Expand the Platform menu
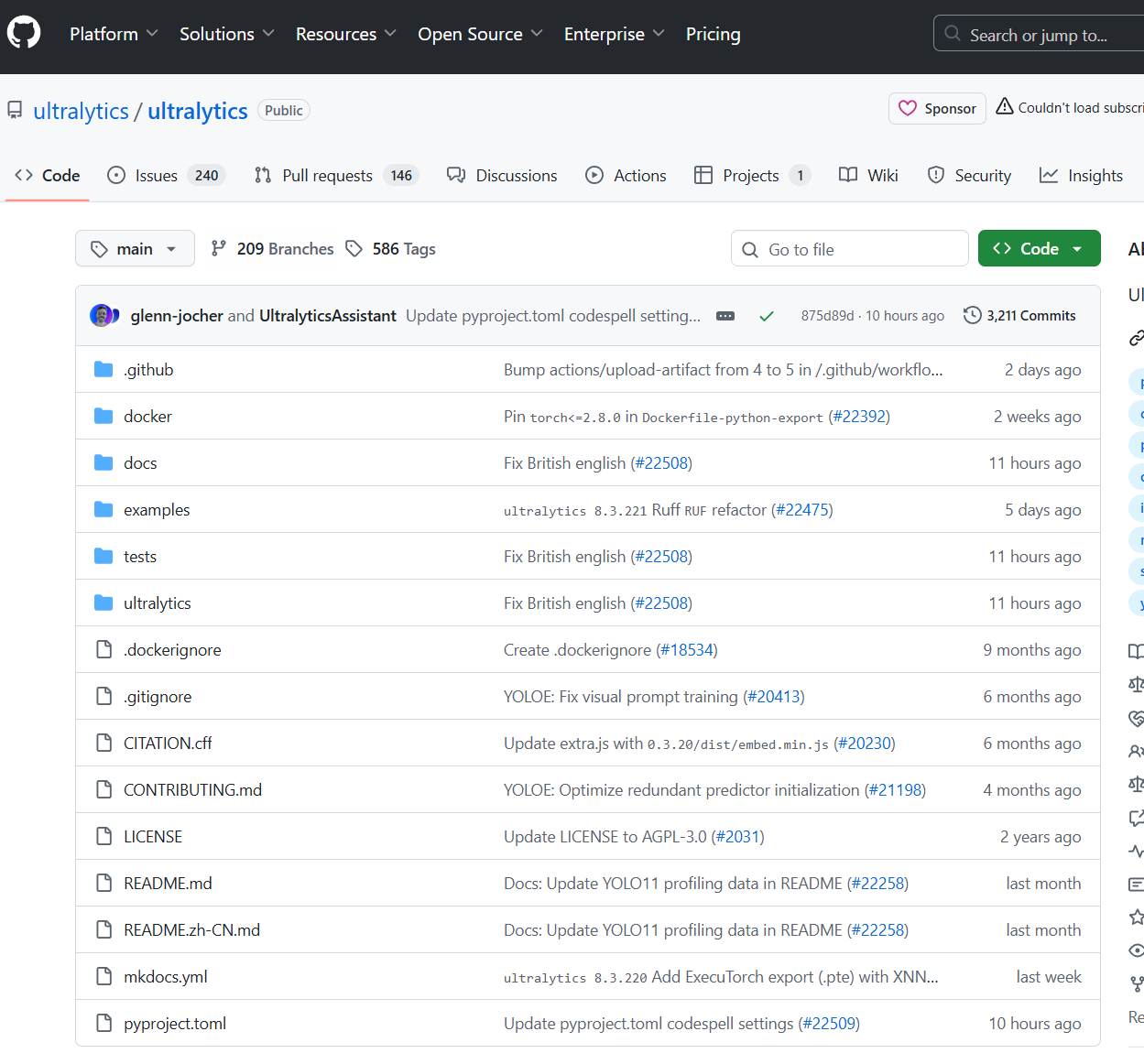Viewport: 1144px width, 1064px height. coord(114,34)
